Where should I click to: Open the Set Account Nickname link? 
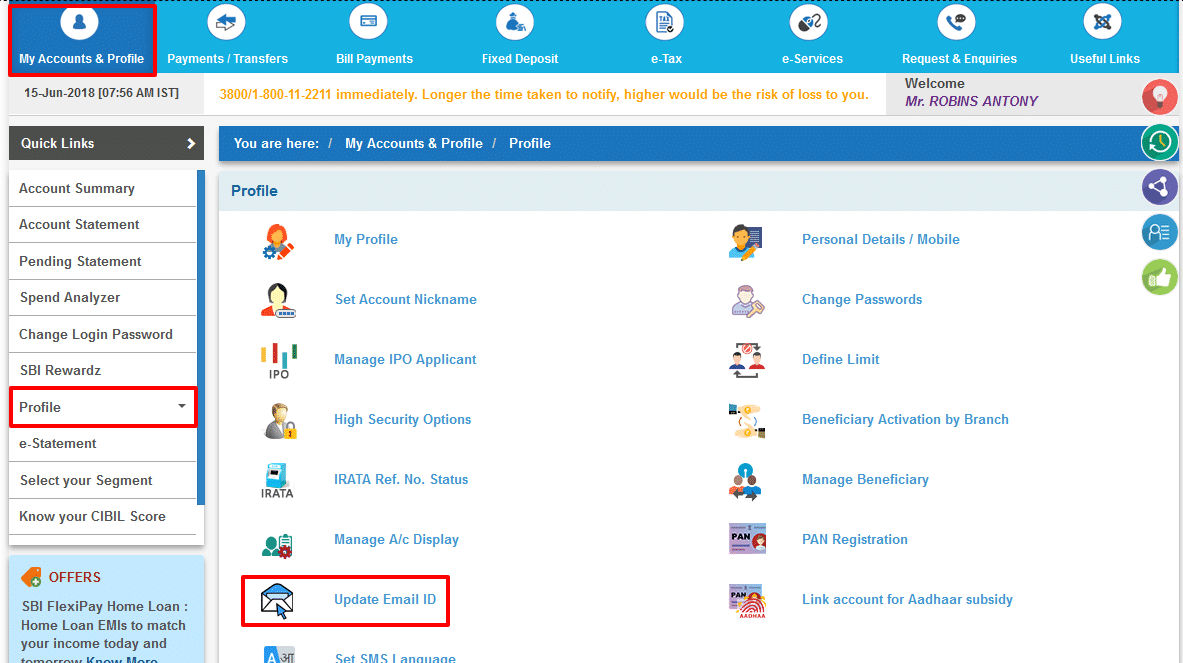click(x=406, y=299)
